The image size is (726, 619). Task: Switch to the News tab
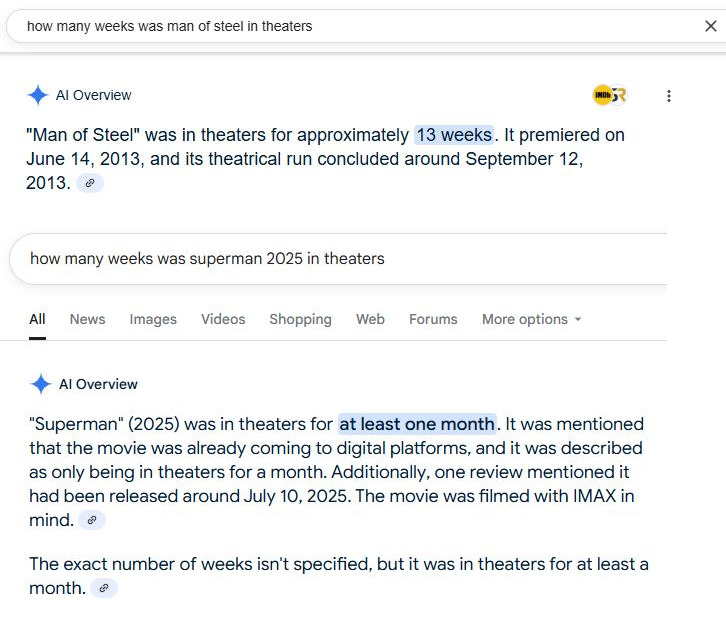[x=88, y=319]
